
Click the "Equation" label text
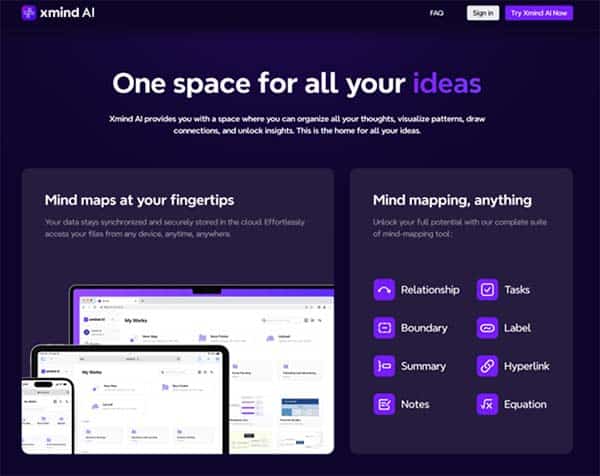click(x=525, y=404)
